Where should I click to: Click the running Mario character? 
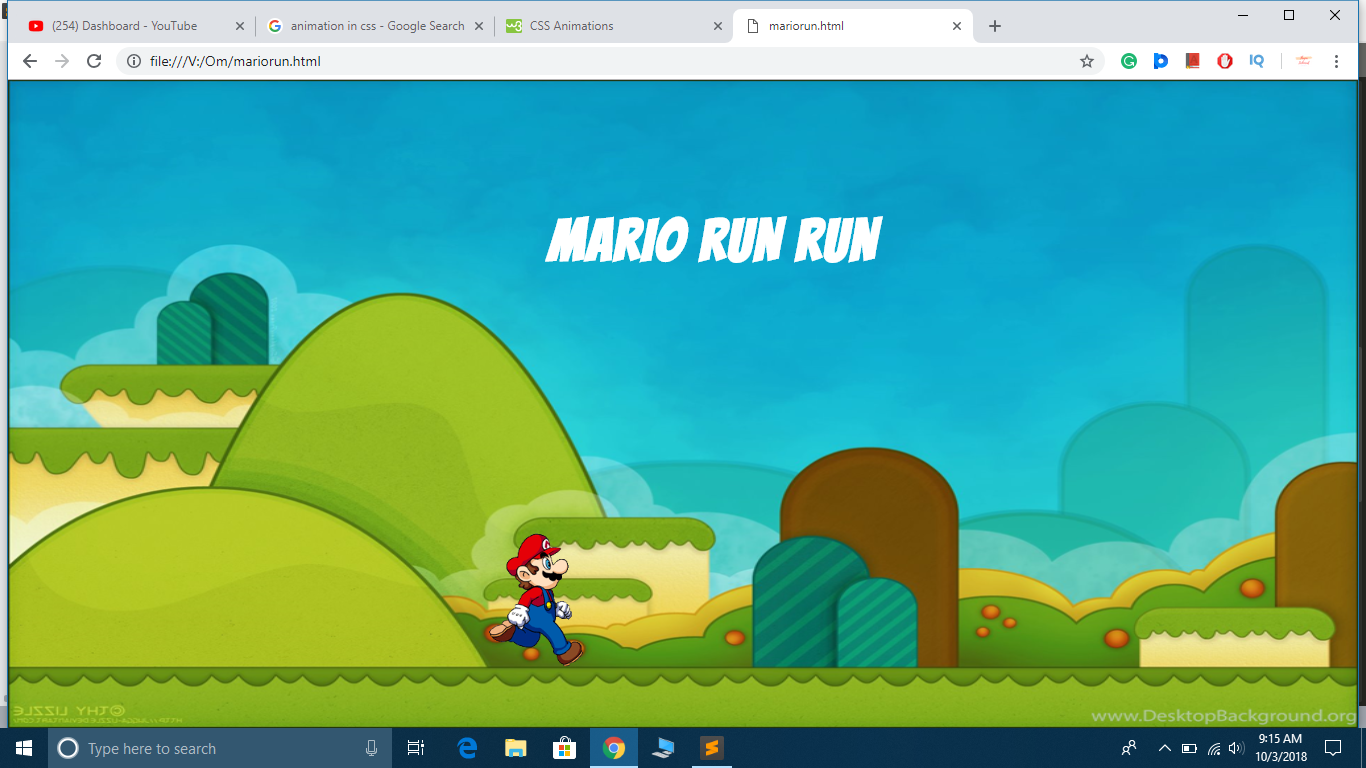(x=535, y=600)
